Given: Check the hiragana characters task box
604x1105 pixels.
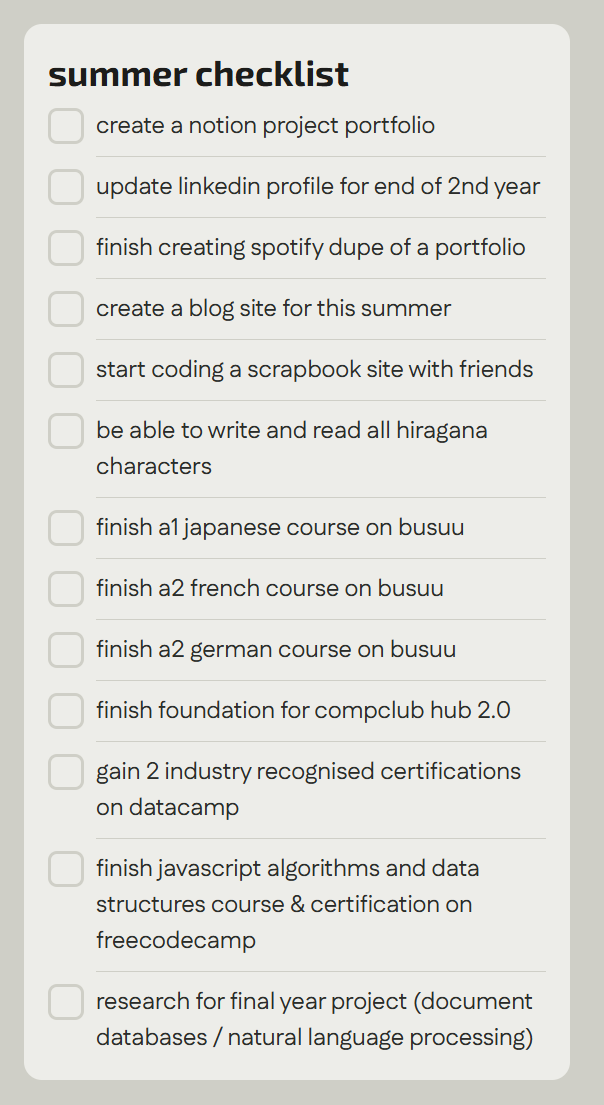Looking at the screenshot, I should point(66,431).
